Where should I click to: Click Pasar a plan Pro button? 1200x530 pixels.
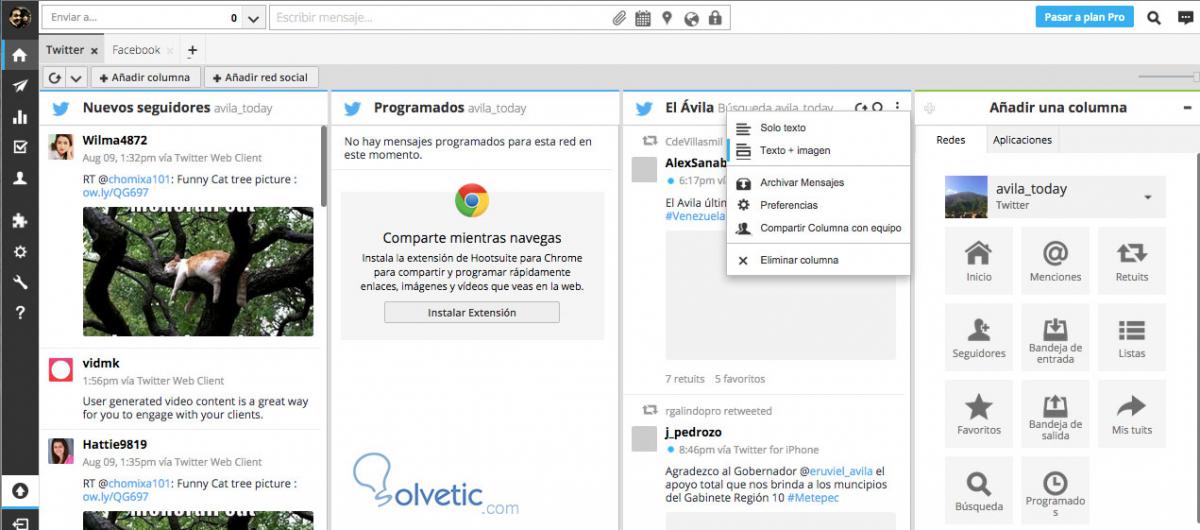coord(1085,18)
